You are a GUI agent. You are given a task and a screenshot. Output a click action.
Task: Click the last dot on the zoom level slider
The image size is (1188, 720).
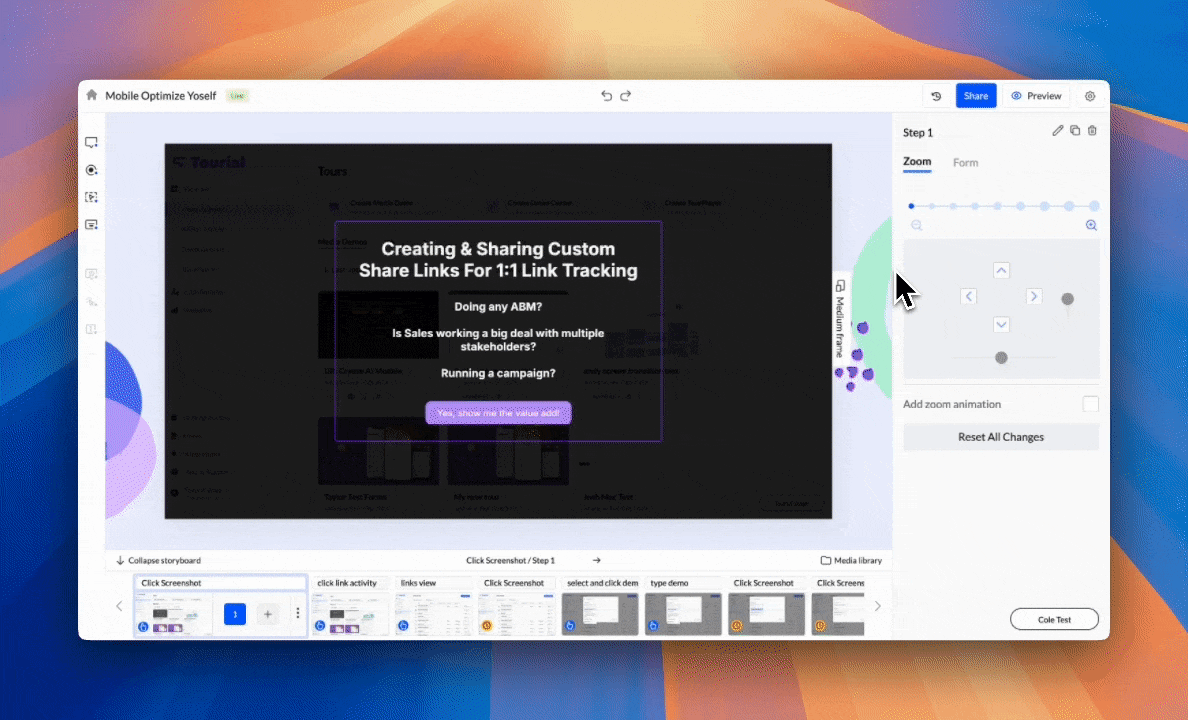1094,206
